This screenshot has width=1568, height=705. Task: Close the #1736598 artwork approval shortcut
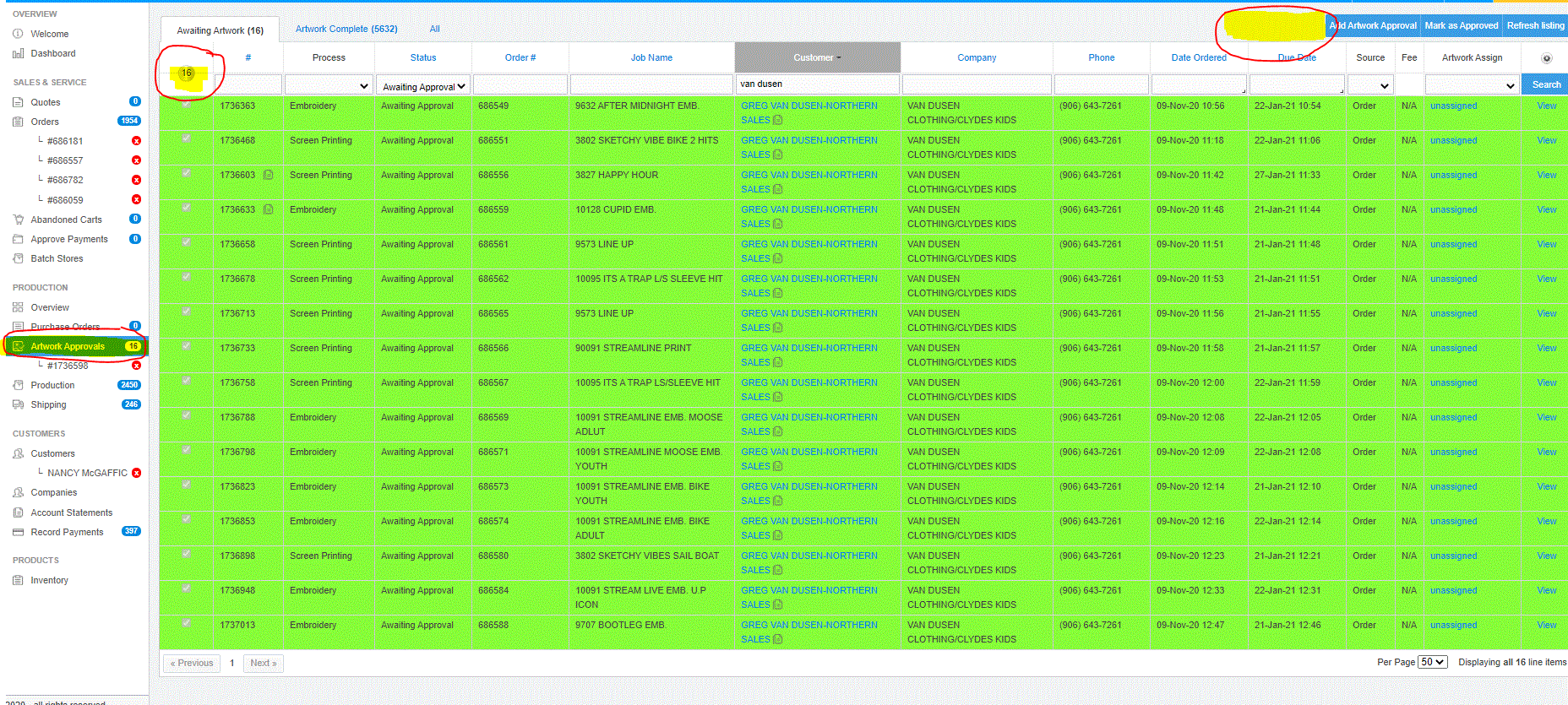pyautogui.click(x=136, y=366)
